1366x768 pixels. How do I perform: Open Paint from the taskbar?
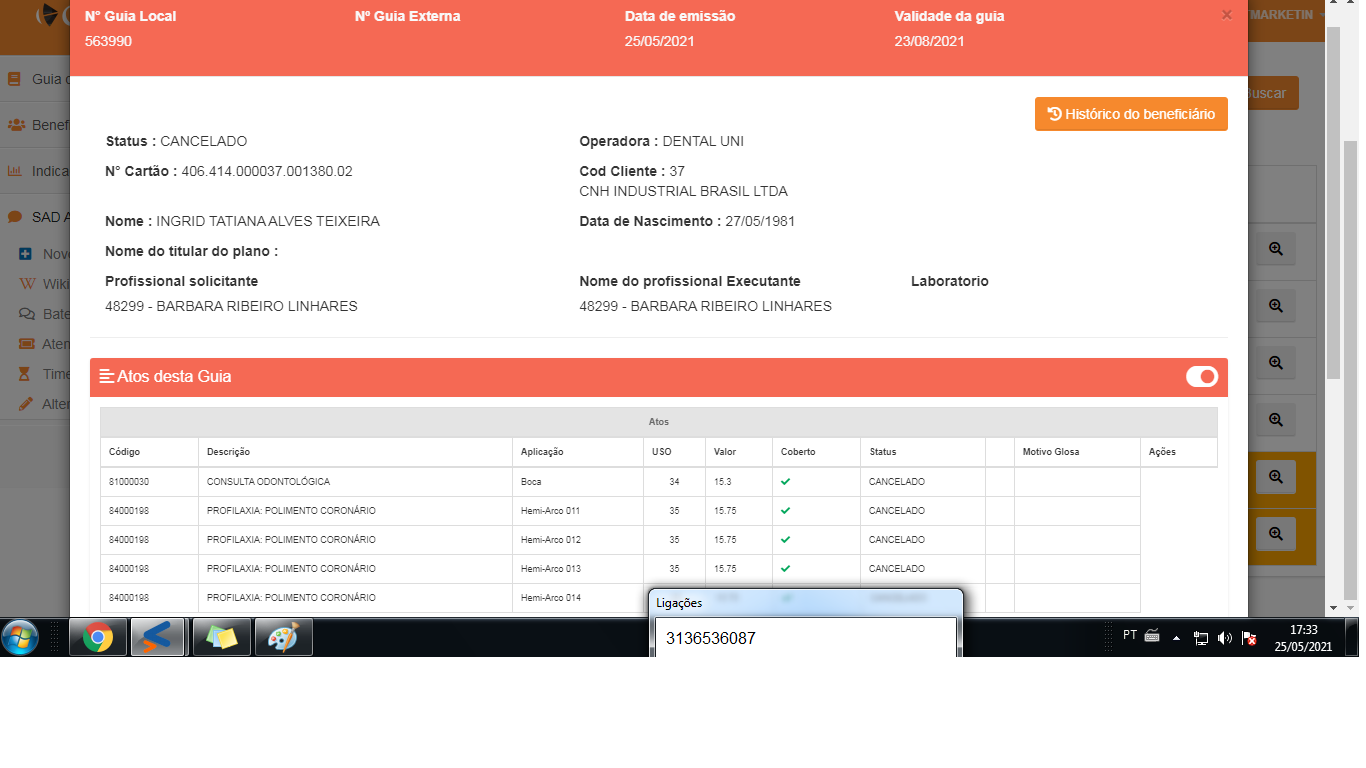tap(283, 637)
